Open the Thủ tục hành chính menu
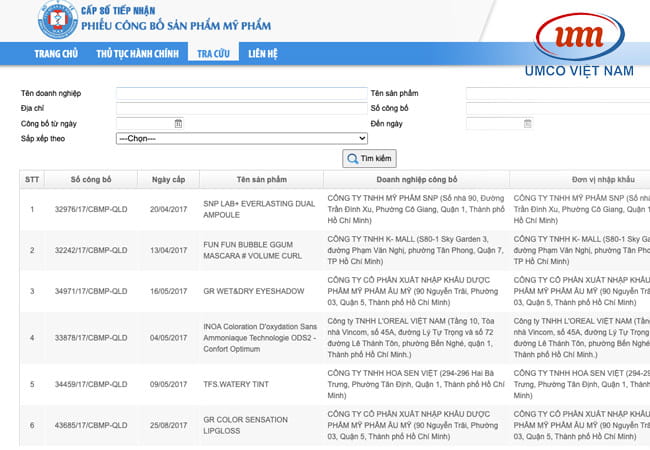This screenshot has width=650, height=450. click(x=137, y=53)
